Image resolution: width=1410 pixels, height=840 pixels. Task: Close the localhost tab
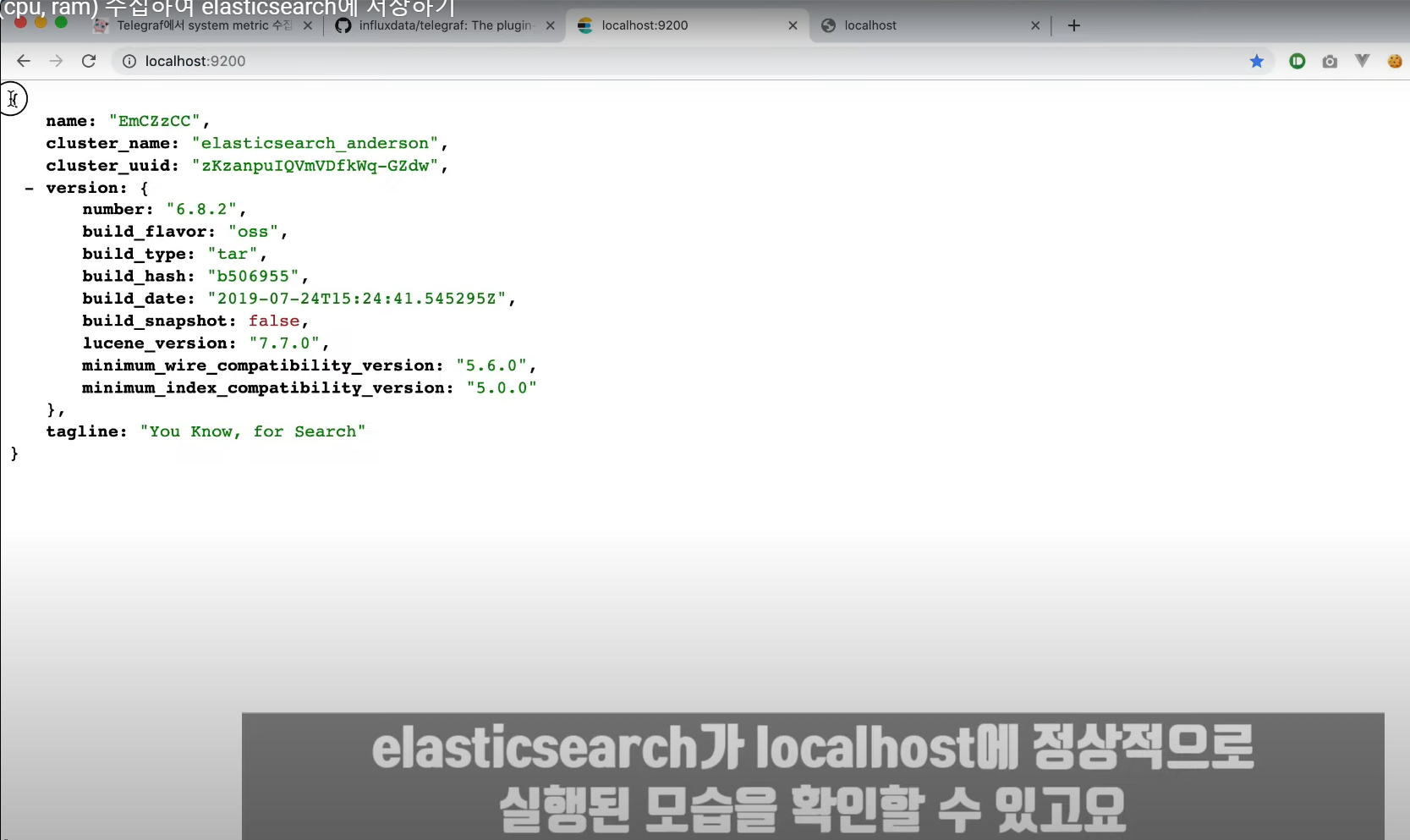click(x=1035, y=25)
